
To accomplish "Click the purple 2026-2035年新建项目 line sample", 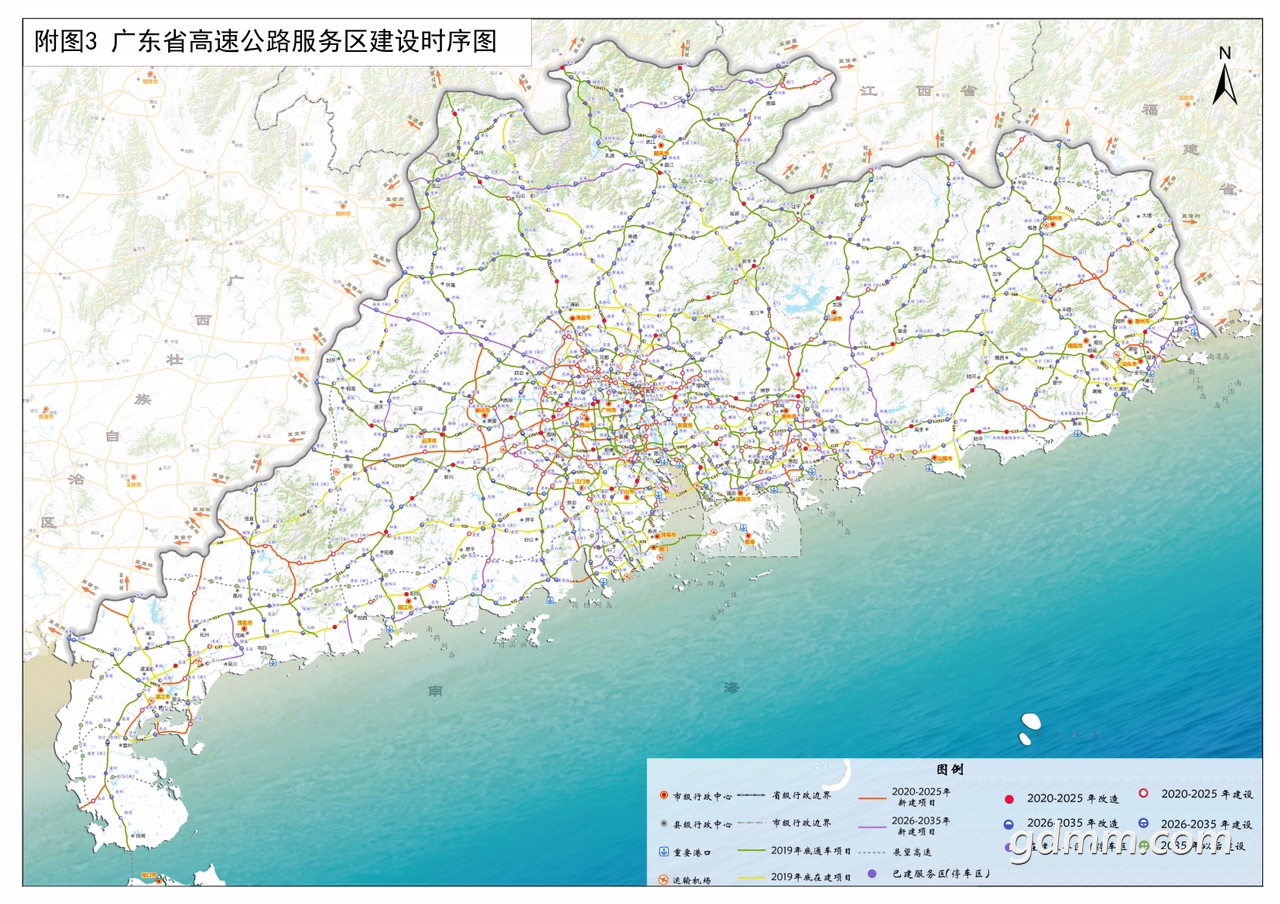I will point(872,827).
